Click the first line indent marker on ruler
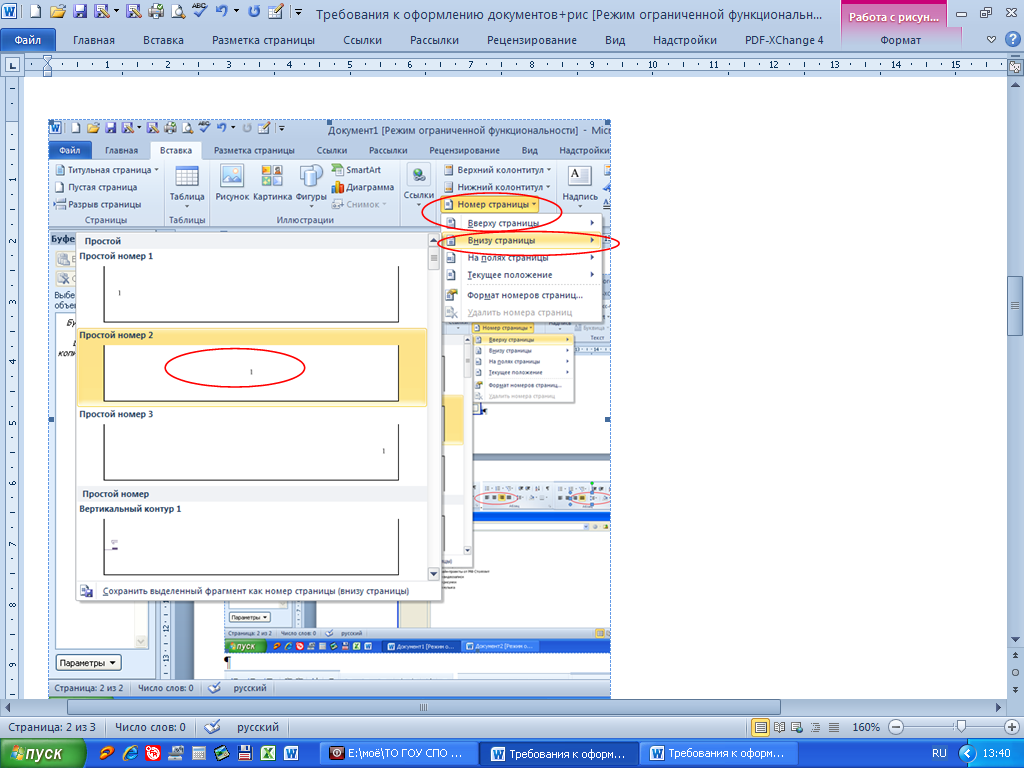Screen dimensions: 1024x768 [x=47, y=60]
